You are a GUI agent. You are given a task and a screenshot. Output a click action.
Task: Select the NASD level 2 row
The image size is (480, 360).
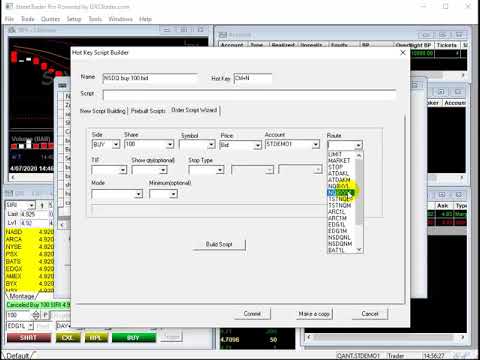coord(29,232)
